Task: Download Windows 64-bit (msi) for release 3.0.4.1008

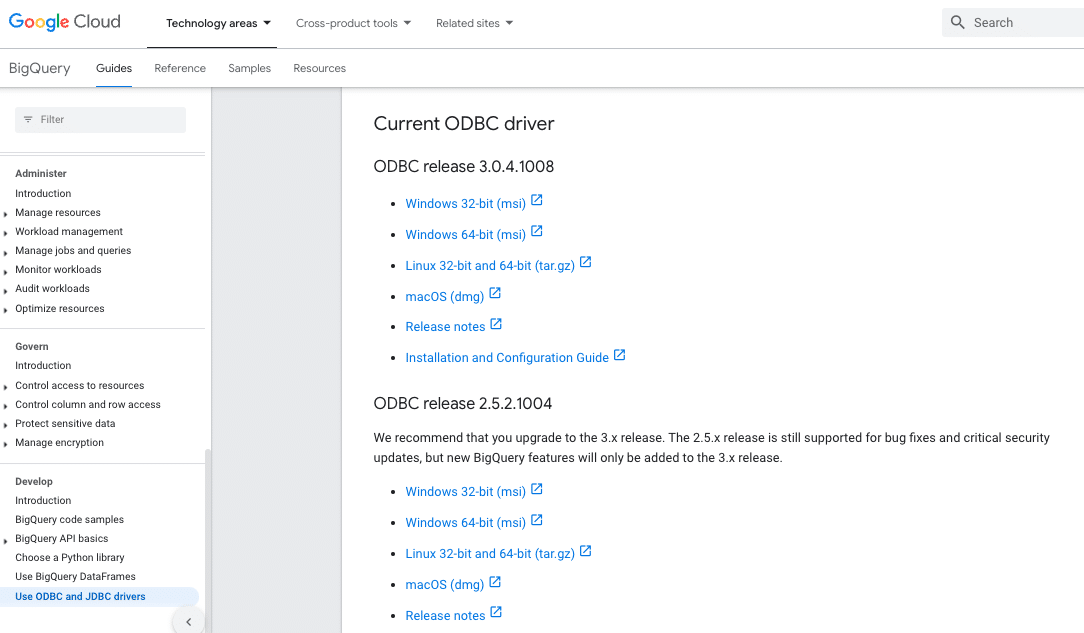Action: pos(465,235)
